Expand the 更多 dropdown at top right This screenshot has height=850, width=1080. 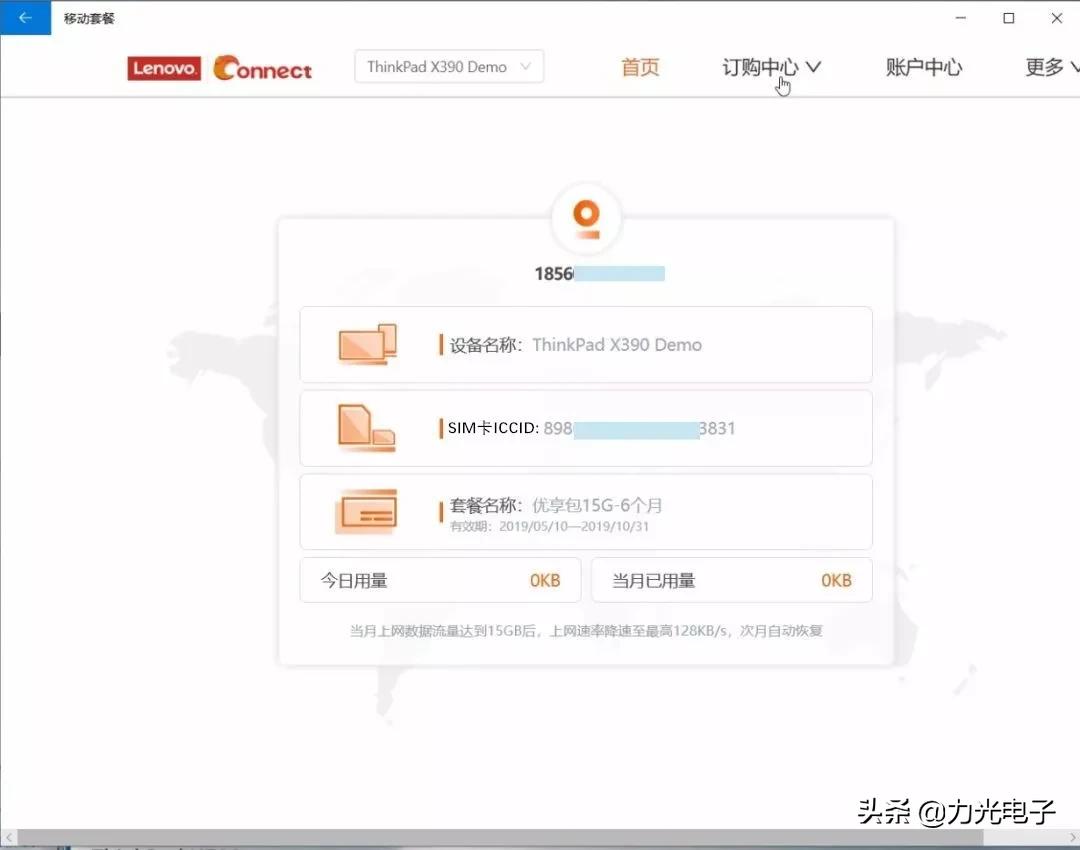pyautogui.click(x=1048, y=66)
